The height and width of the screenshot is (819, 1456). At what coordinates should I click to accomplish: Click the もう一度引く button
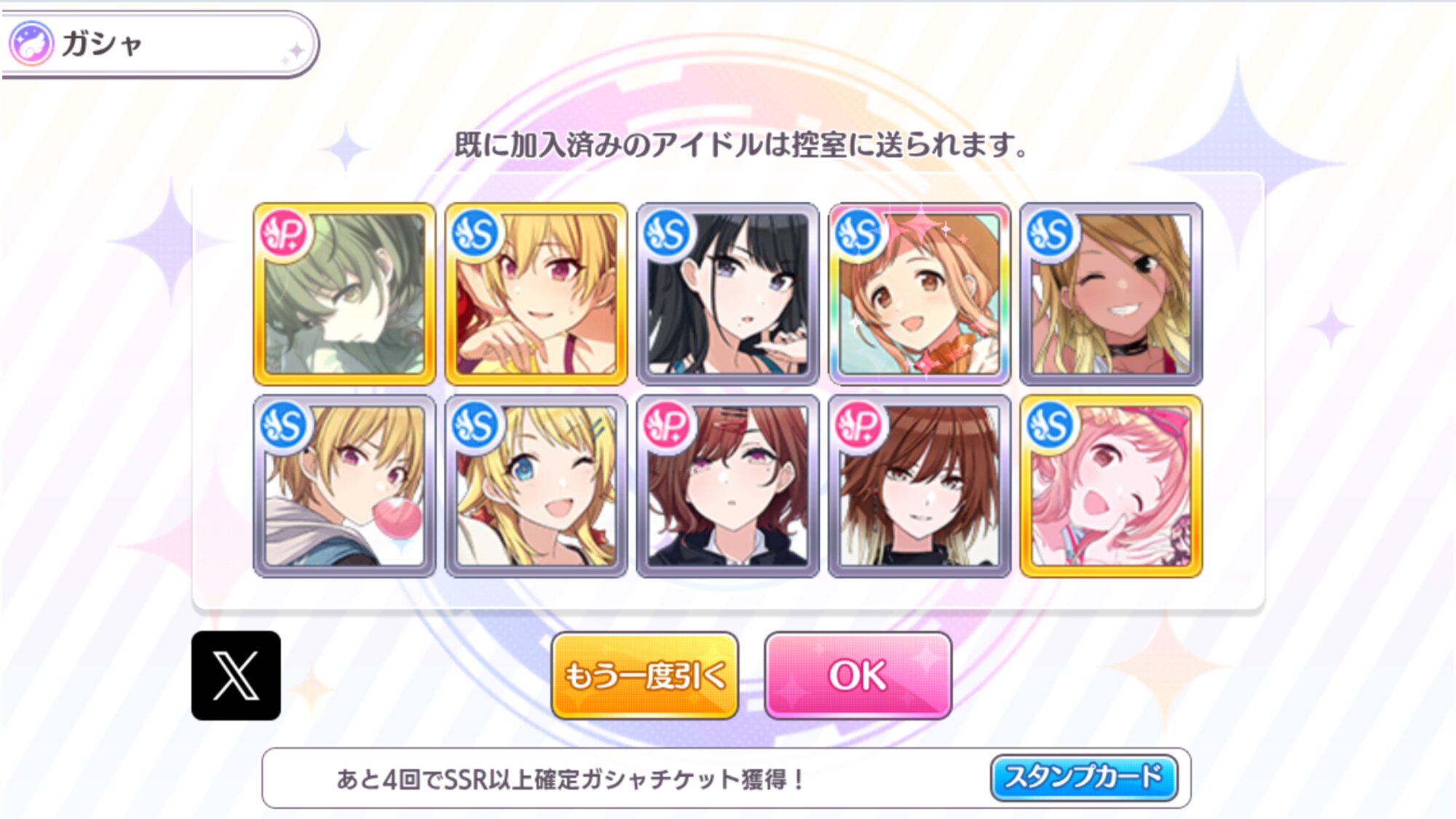click(x=645, y=676)
